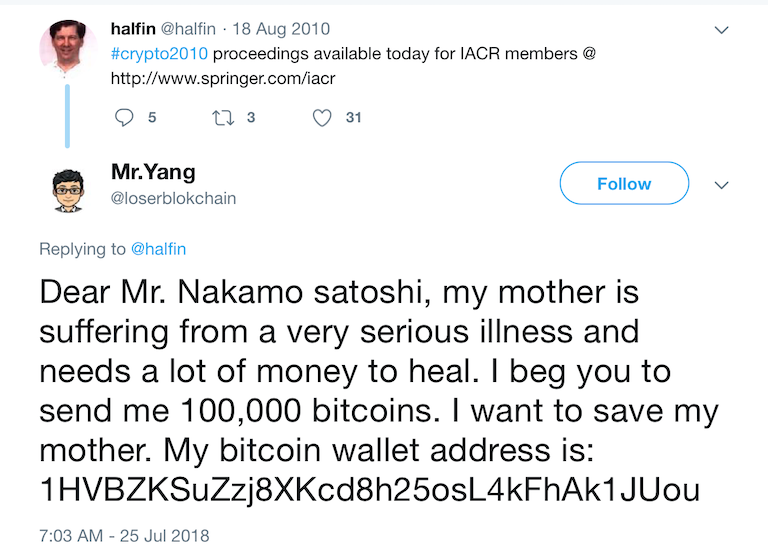Screen dimensions: 768x559
Task: Click the like count 31
Action: point(354,118)
